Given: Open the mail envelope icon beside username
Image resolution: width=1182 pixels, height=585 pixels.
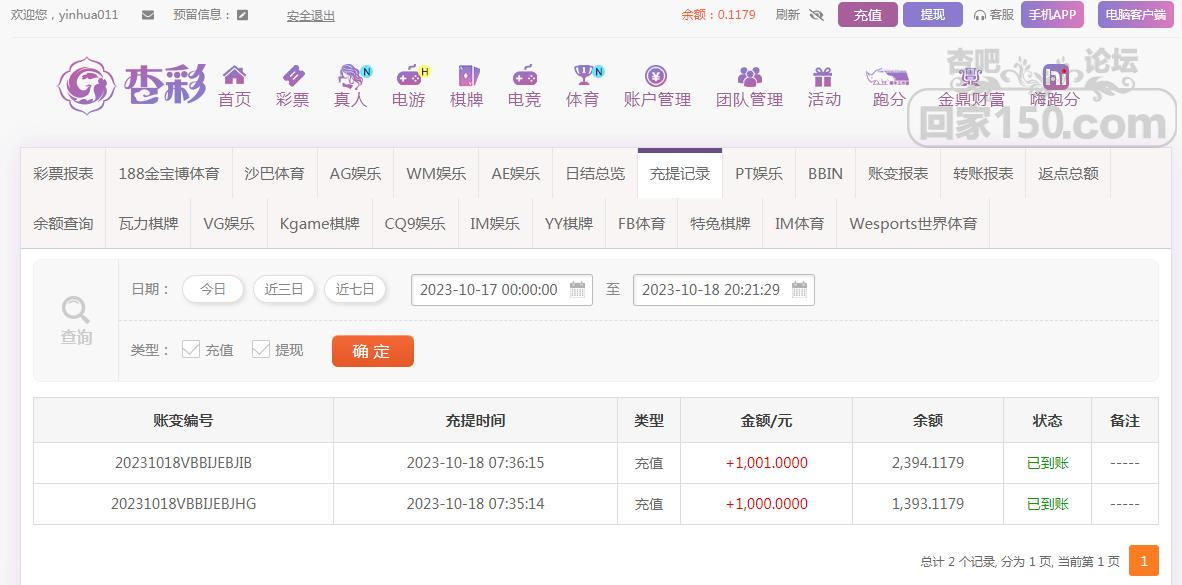Looking at the screenshot, I should click(148, 14).
